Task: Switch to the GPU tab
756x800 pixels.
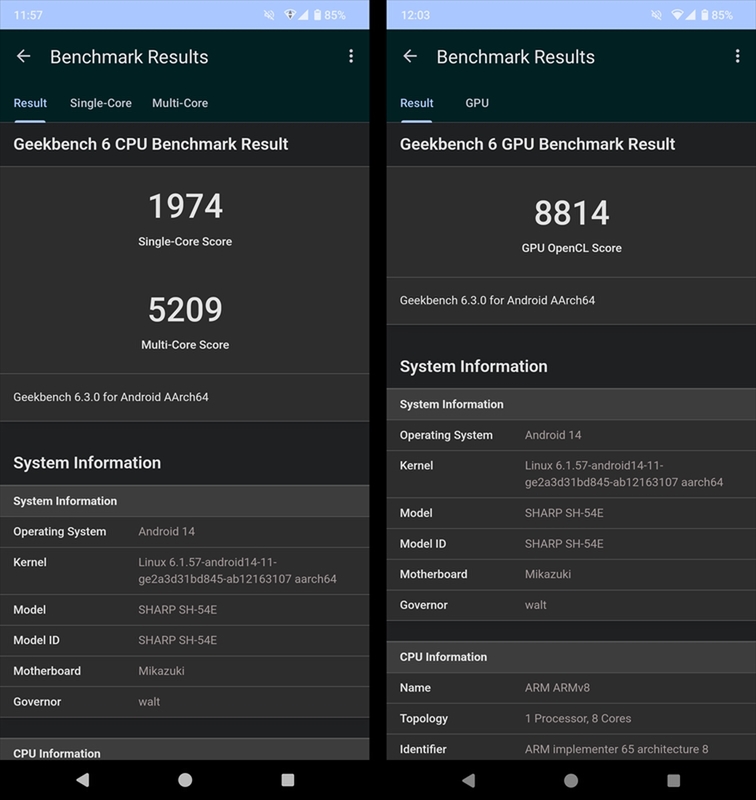Action: point(477,103)
